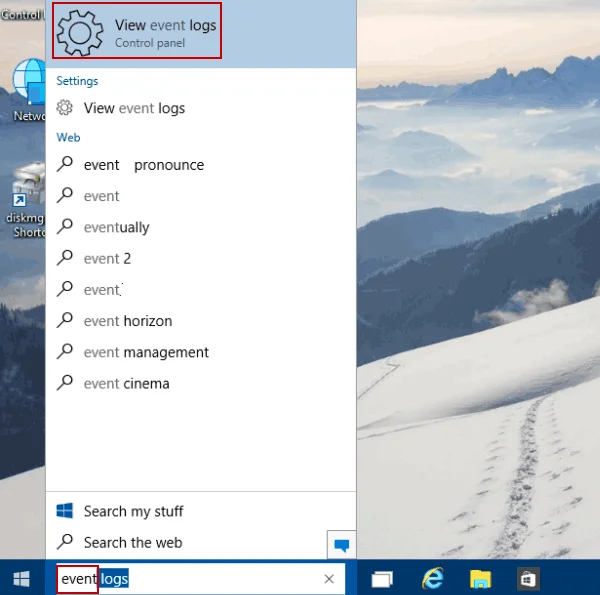Pick the 'event management' suggestion
Screen dimensions: 600x595
[x=201, y=352]
